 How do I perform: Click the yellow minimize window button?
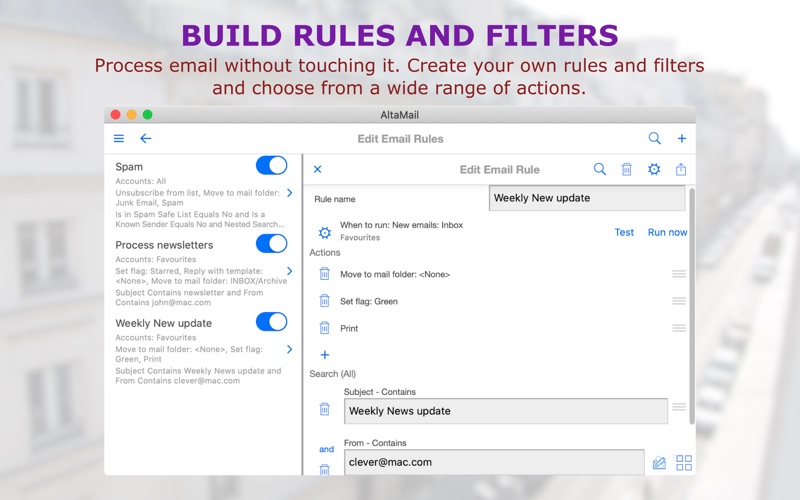tap(131, 114)
